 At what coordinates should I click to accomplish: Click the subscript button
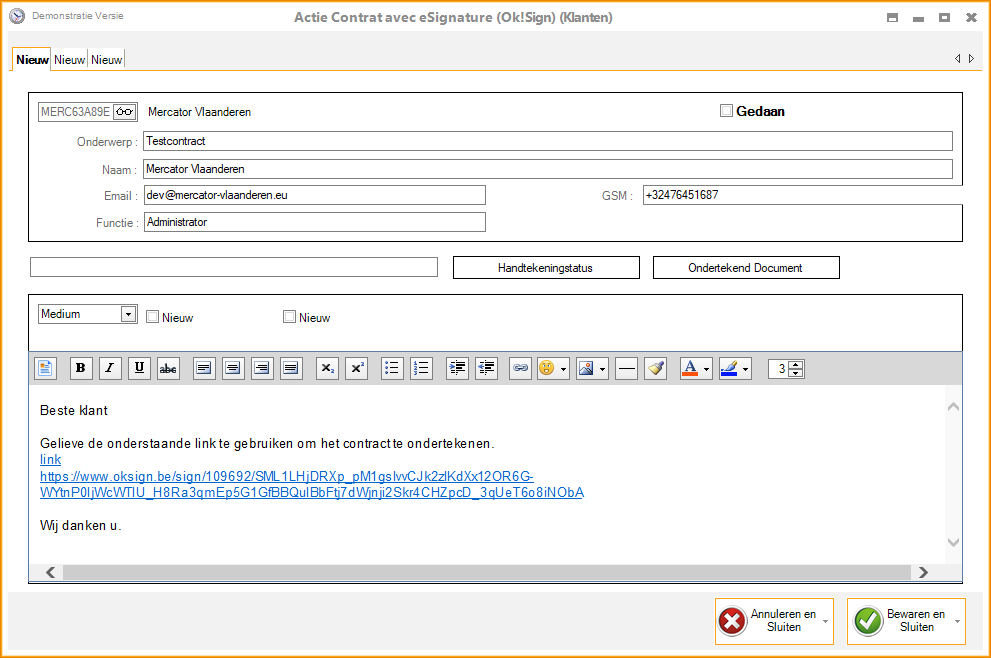327,368
